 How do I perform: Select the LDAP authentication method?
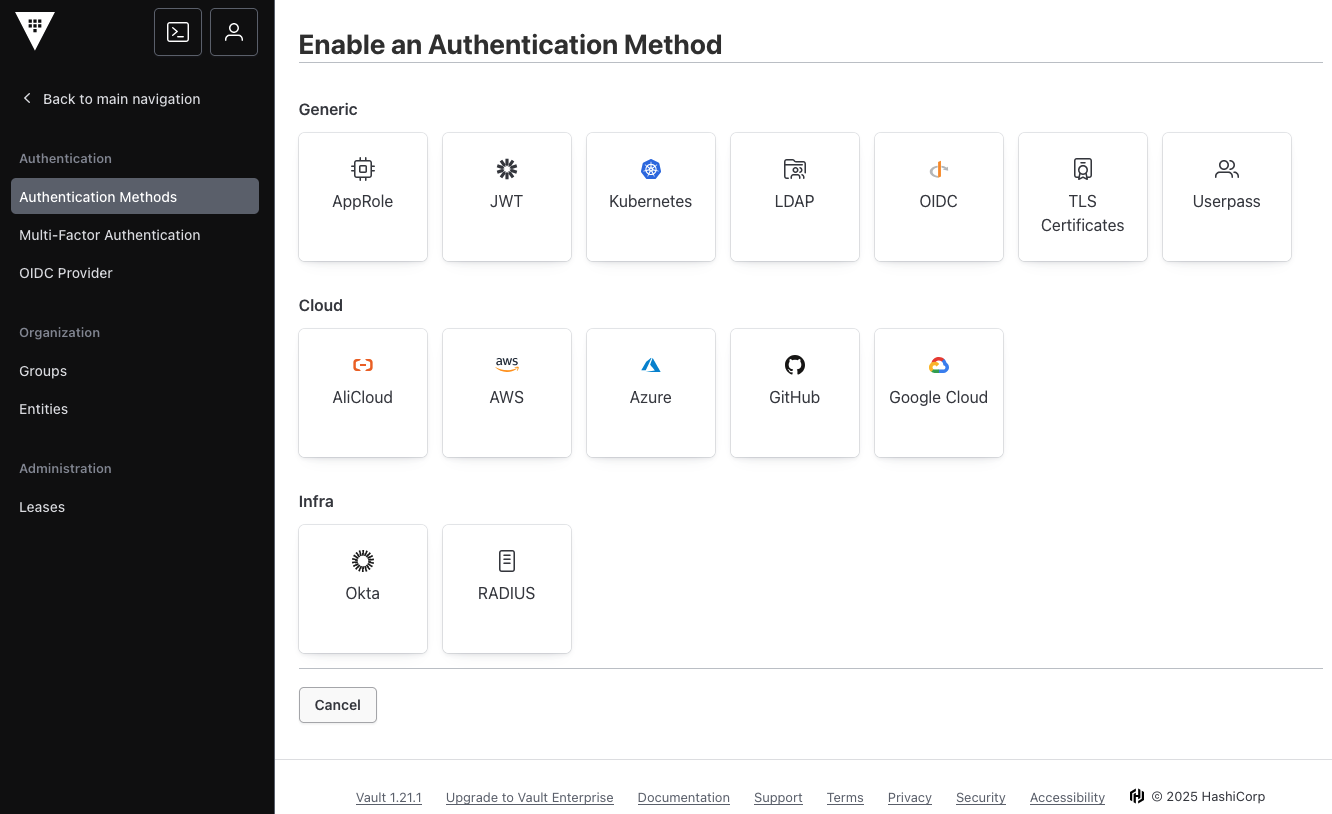coord(795,197)
